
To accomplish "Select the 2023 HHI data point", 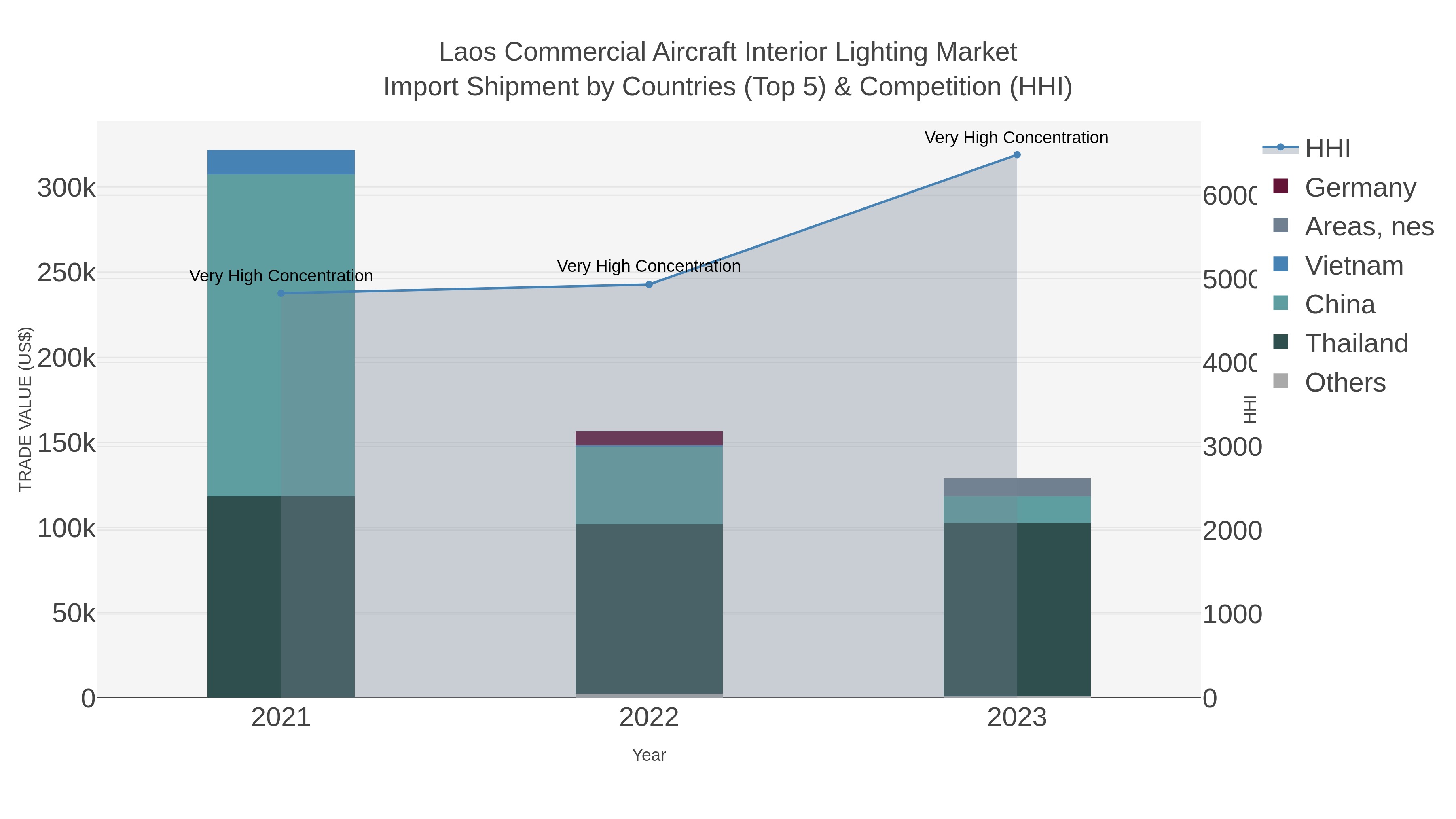I will coord(1017,155).
